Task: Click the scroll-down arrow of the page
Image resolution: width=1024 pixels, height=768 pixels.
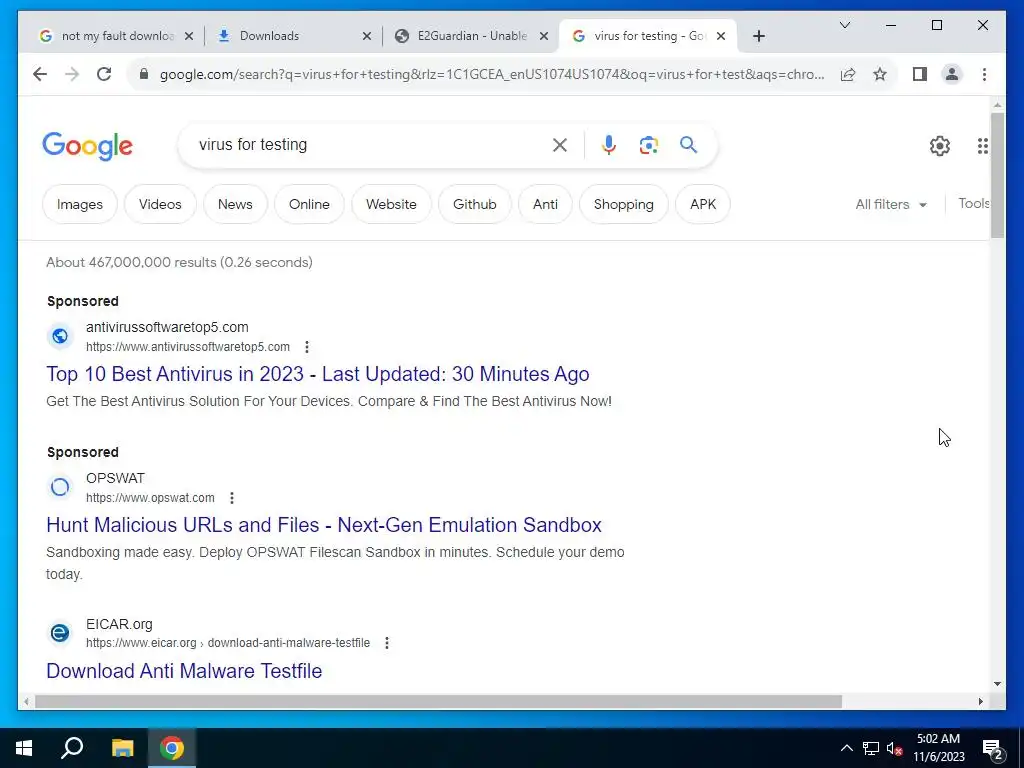Action: [997, 684]
